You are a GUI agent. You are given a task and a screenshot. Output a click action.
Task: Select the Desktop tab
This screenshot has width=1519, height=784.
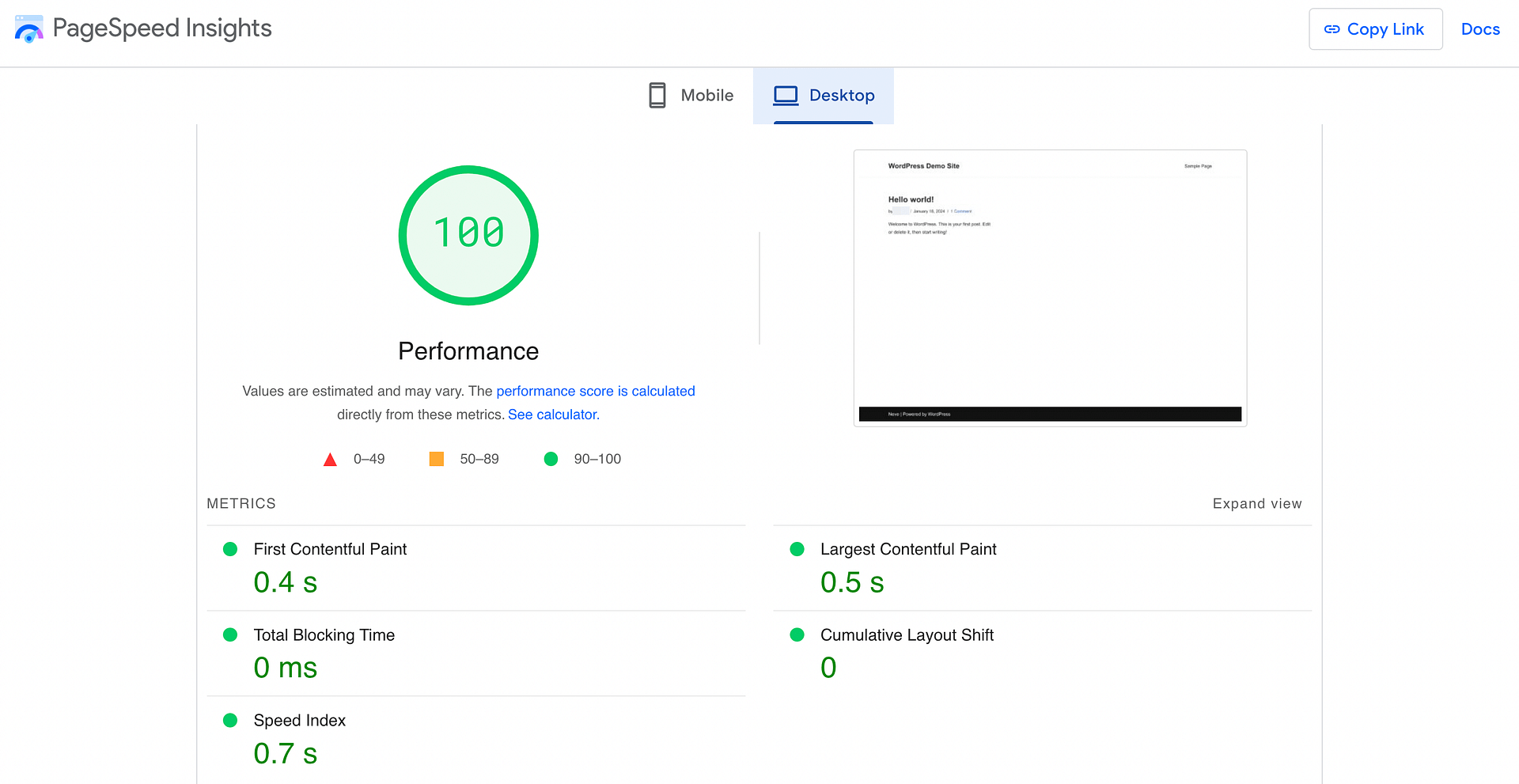[x=824, y=96]
